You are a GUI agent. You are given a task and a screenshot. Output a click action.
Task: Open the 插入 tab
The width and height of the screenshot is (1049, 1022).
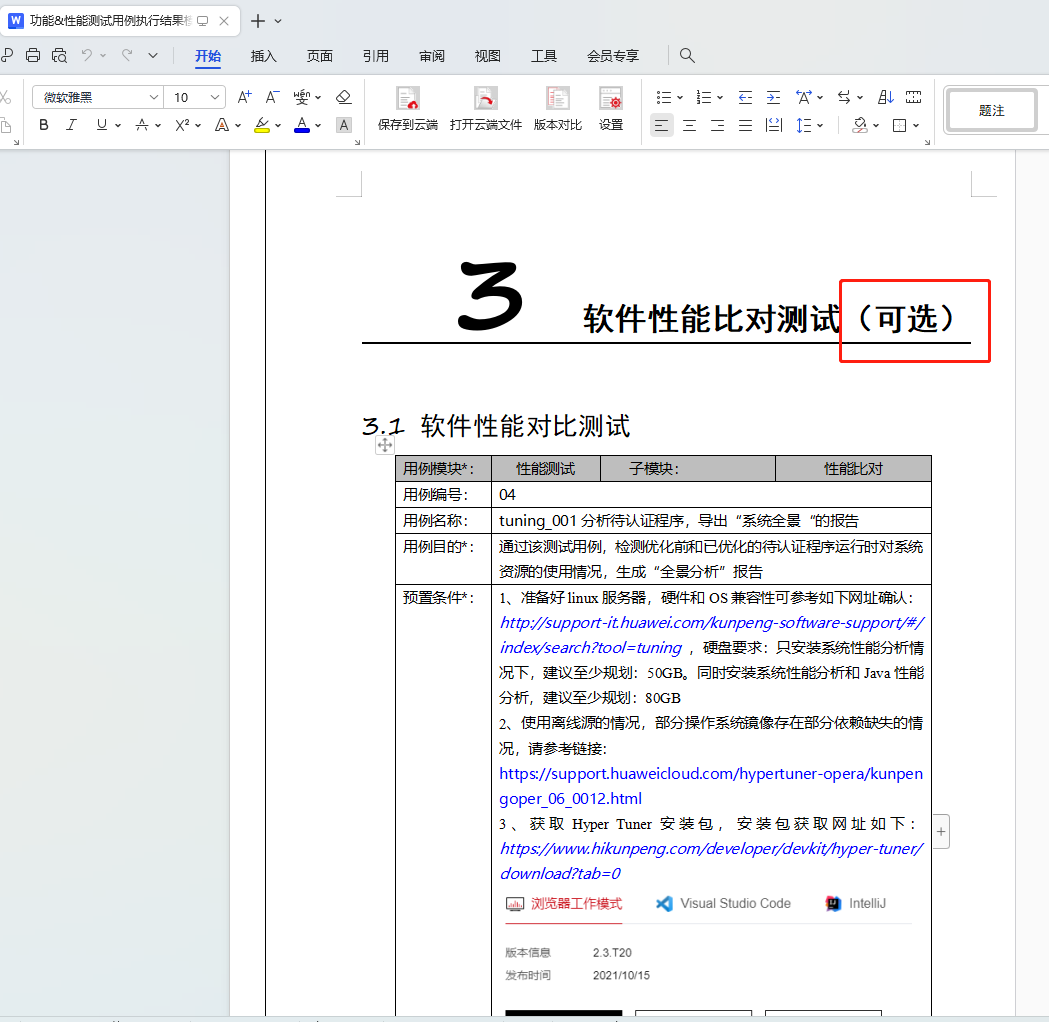point(264,56)
